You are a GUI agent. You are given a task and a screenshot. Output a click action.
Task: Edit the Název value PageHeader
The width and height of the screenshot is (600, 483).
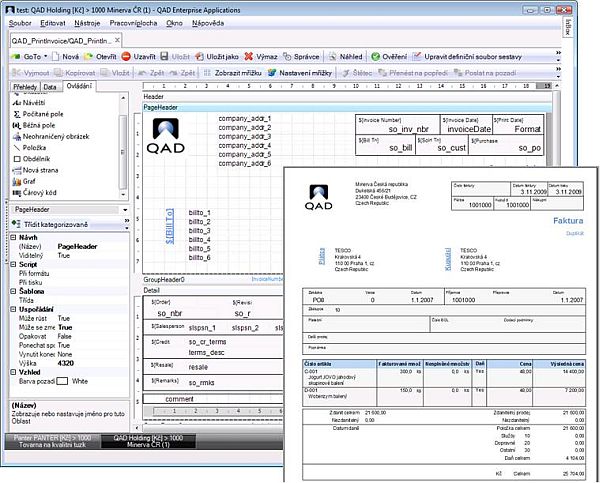pyautogui.click(x=77, y=246)
